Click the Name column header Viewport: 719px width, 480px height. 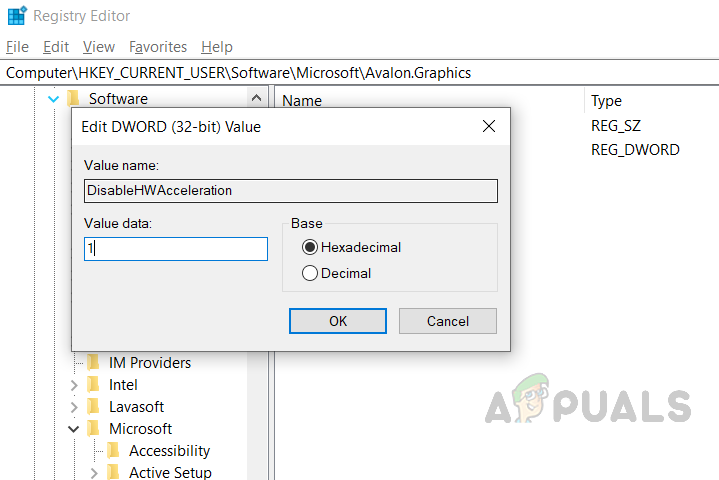pyautogui.click(x=302, y=101)
